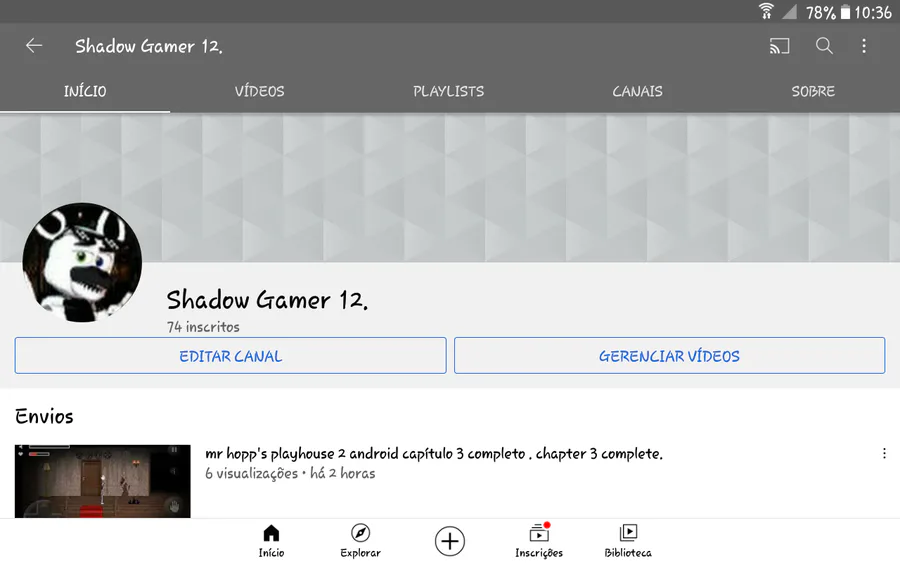The image size is (900, 563).
Task: Open Inscrições in the bottom navigation
Action: coord(538,541)
